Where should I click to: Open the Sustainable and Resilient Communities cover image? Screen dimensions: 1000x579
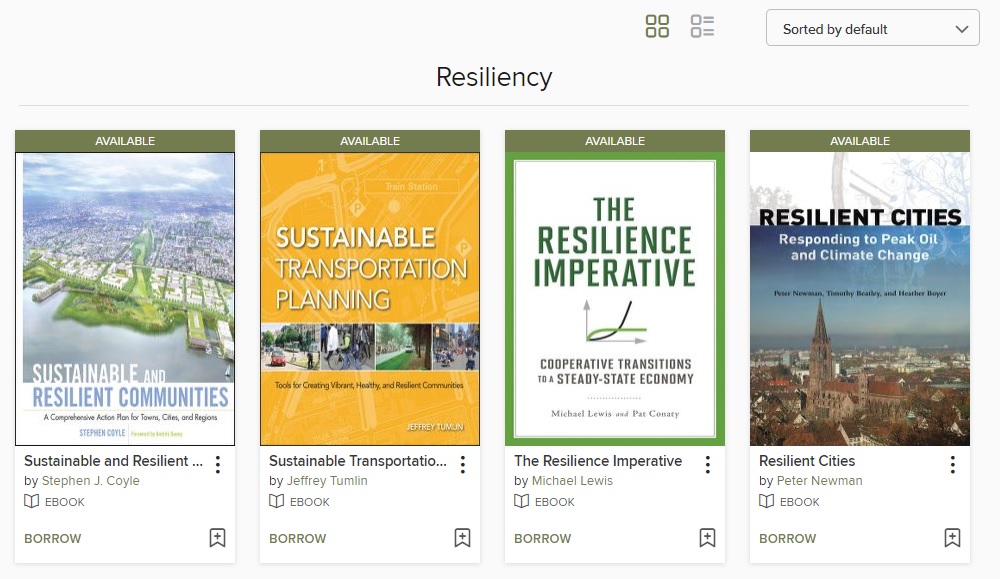(125, 299)
